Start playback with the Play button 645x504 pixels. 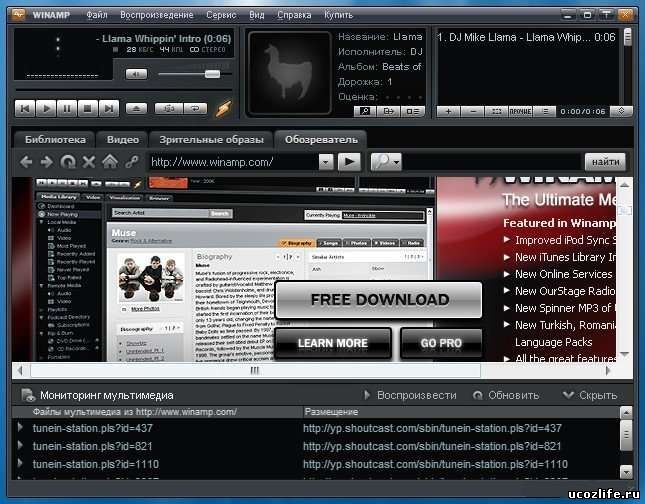tap(46, 109)
